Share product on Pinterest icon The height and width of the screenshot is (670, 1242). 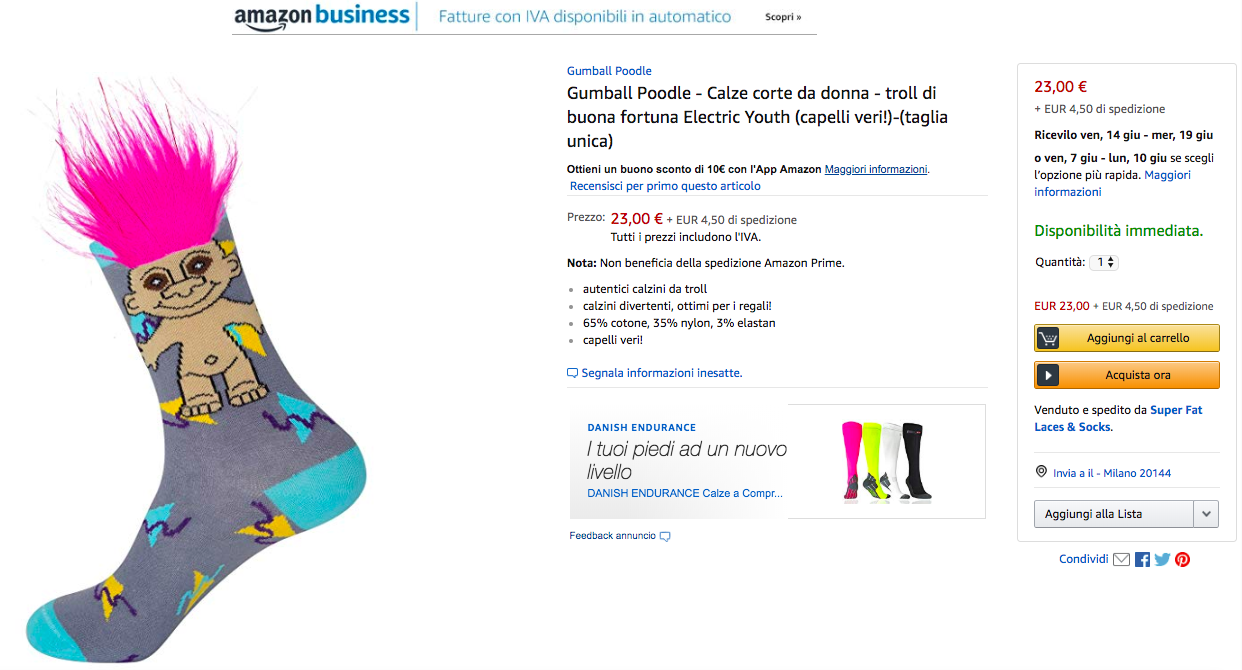(1182, 560)
